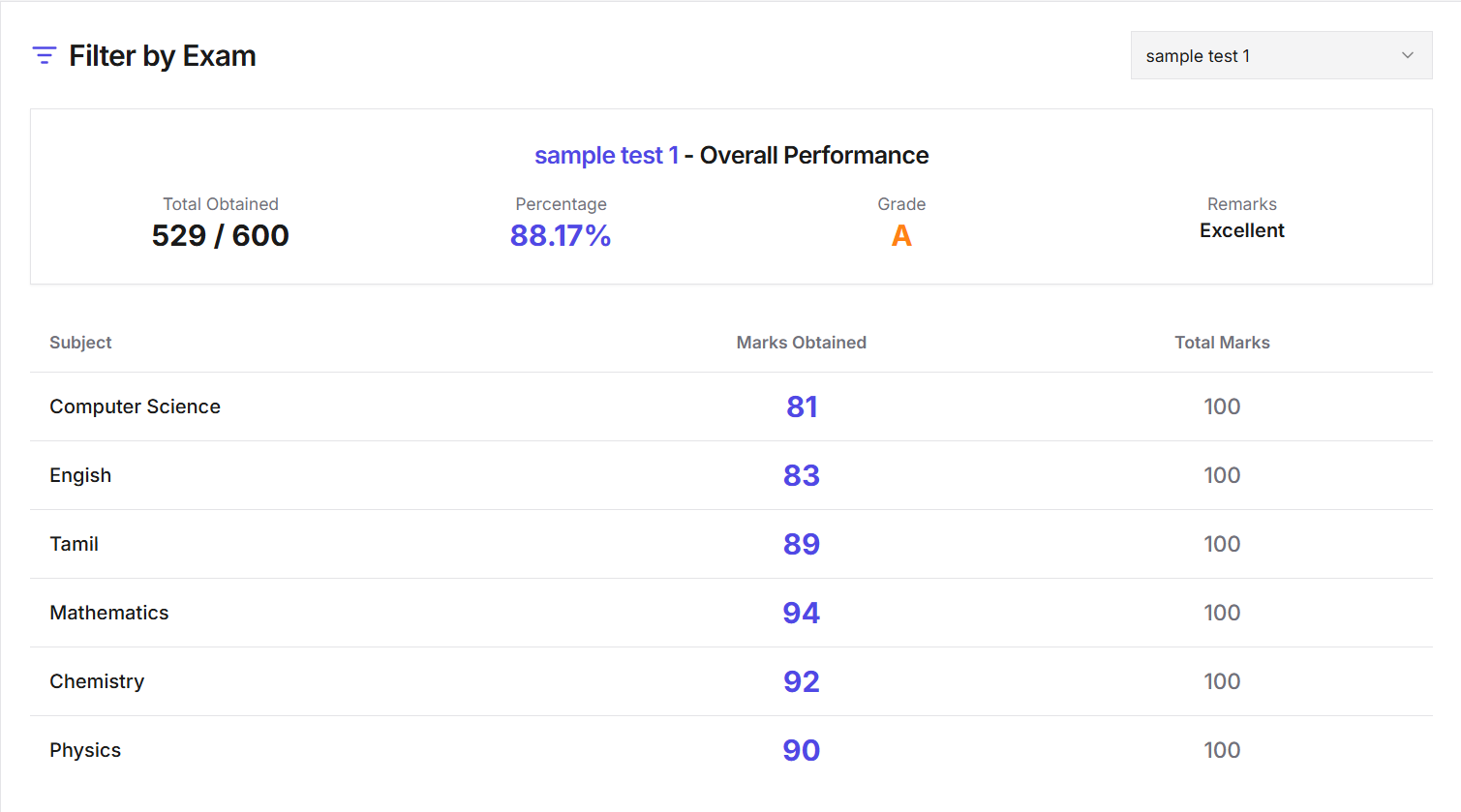This screenshot has width=1461, height=812.
Task: Expand the exam filter combo box
Action: tap(1280, 55)
